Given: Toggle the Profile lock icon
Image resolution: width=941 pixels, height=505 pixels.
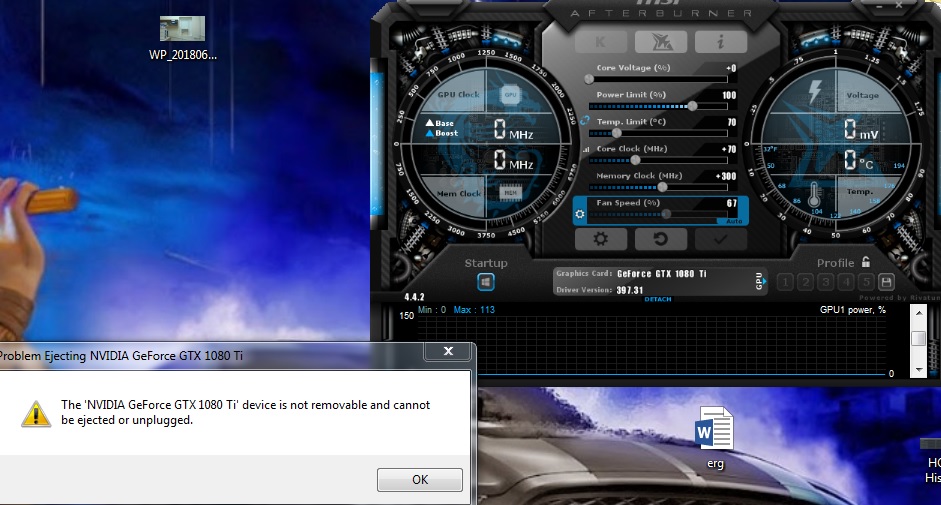Looking at the screenshot, I should pyautogui.click(x=865, y=262).
